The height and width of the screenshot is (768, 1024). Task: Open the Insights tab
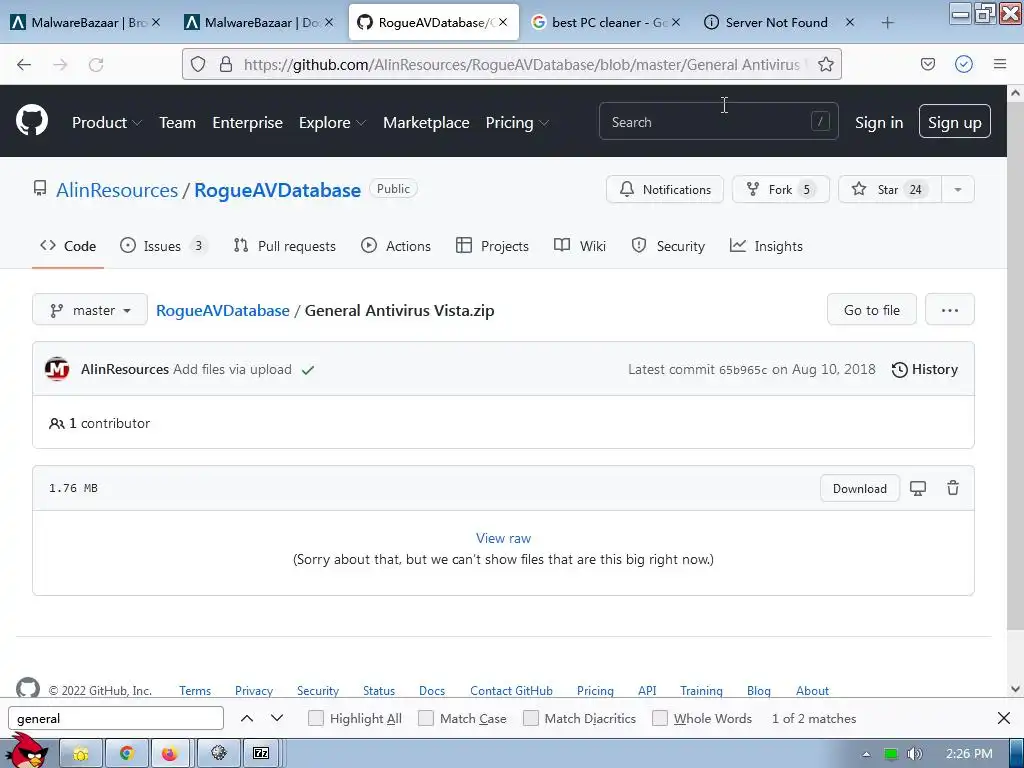[x=766, y=246]
